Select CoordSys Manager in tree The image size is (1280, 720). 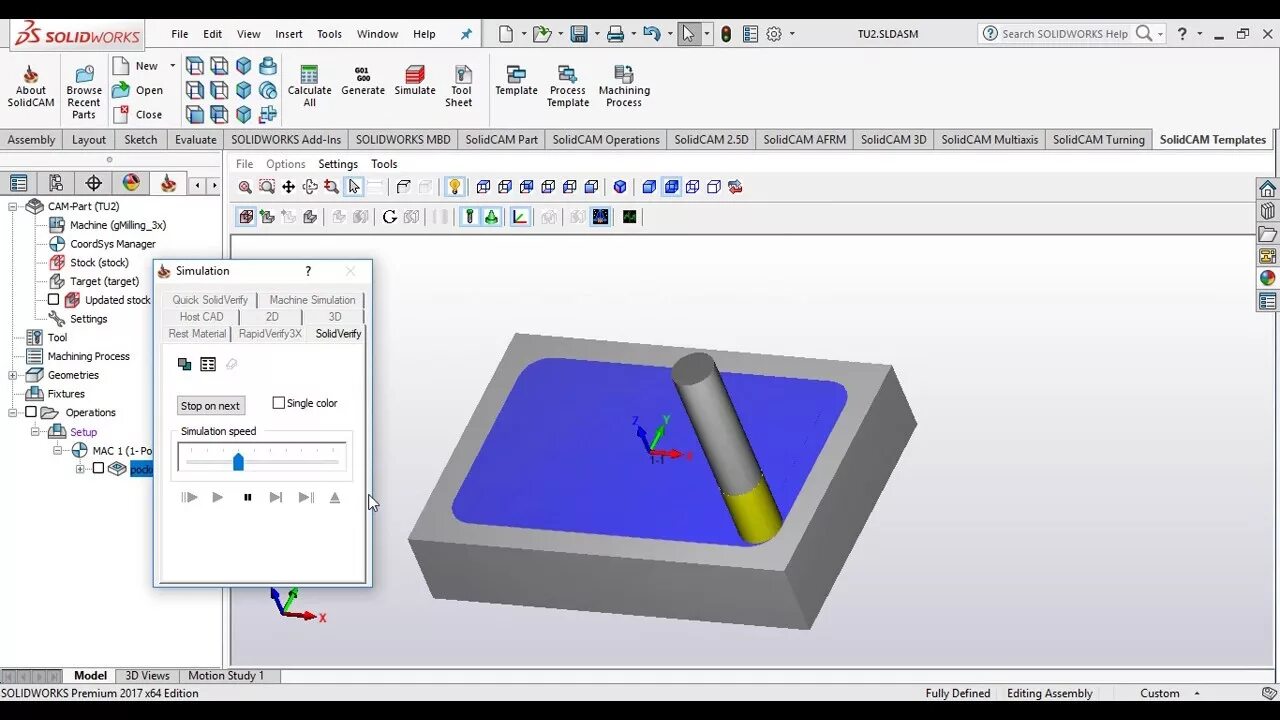click(x=113, y=244)
